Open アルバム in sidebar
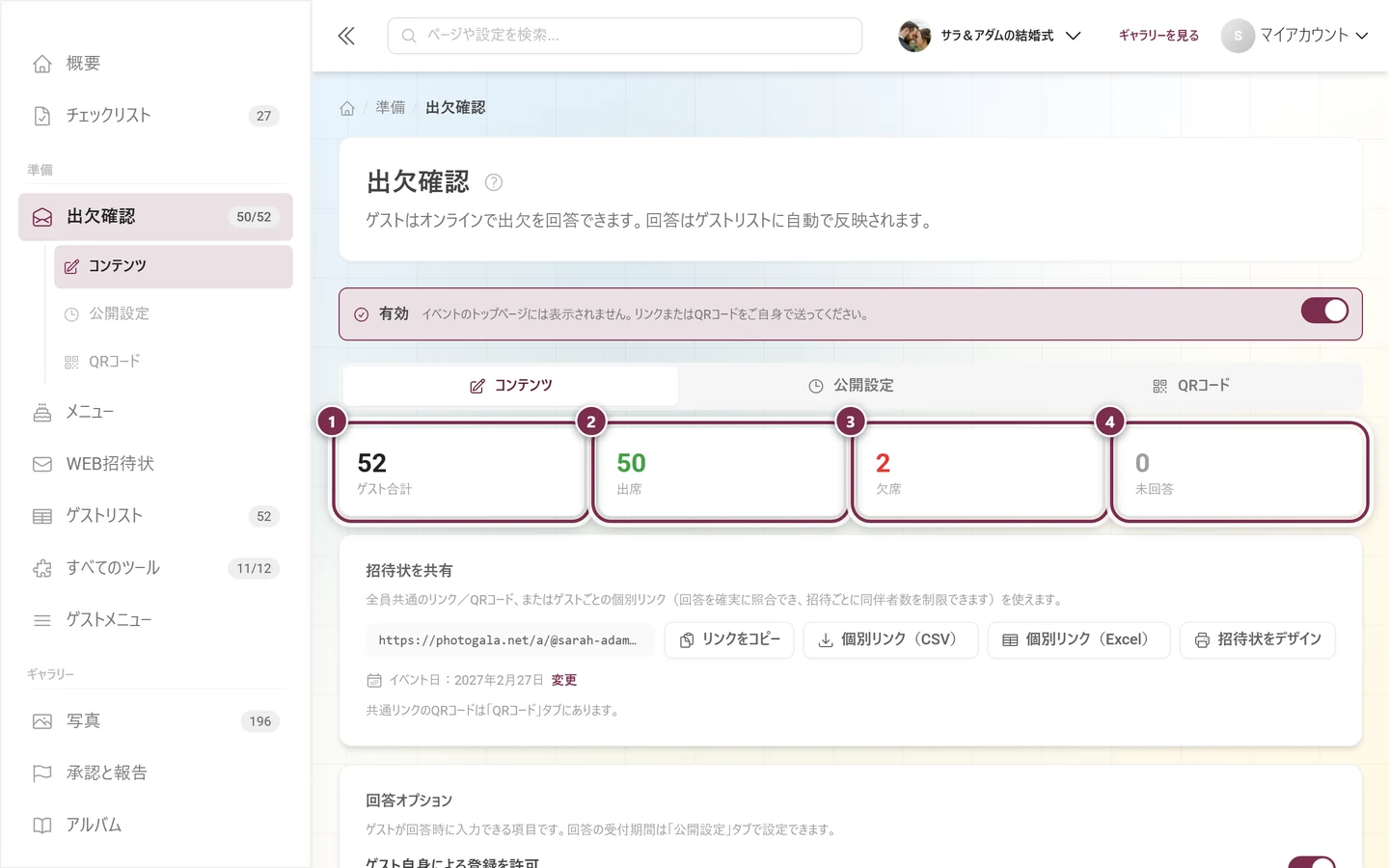 (155, 826)
